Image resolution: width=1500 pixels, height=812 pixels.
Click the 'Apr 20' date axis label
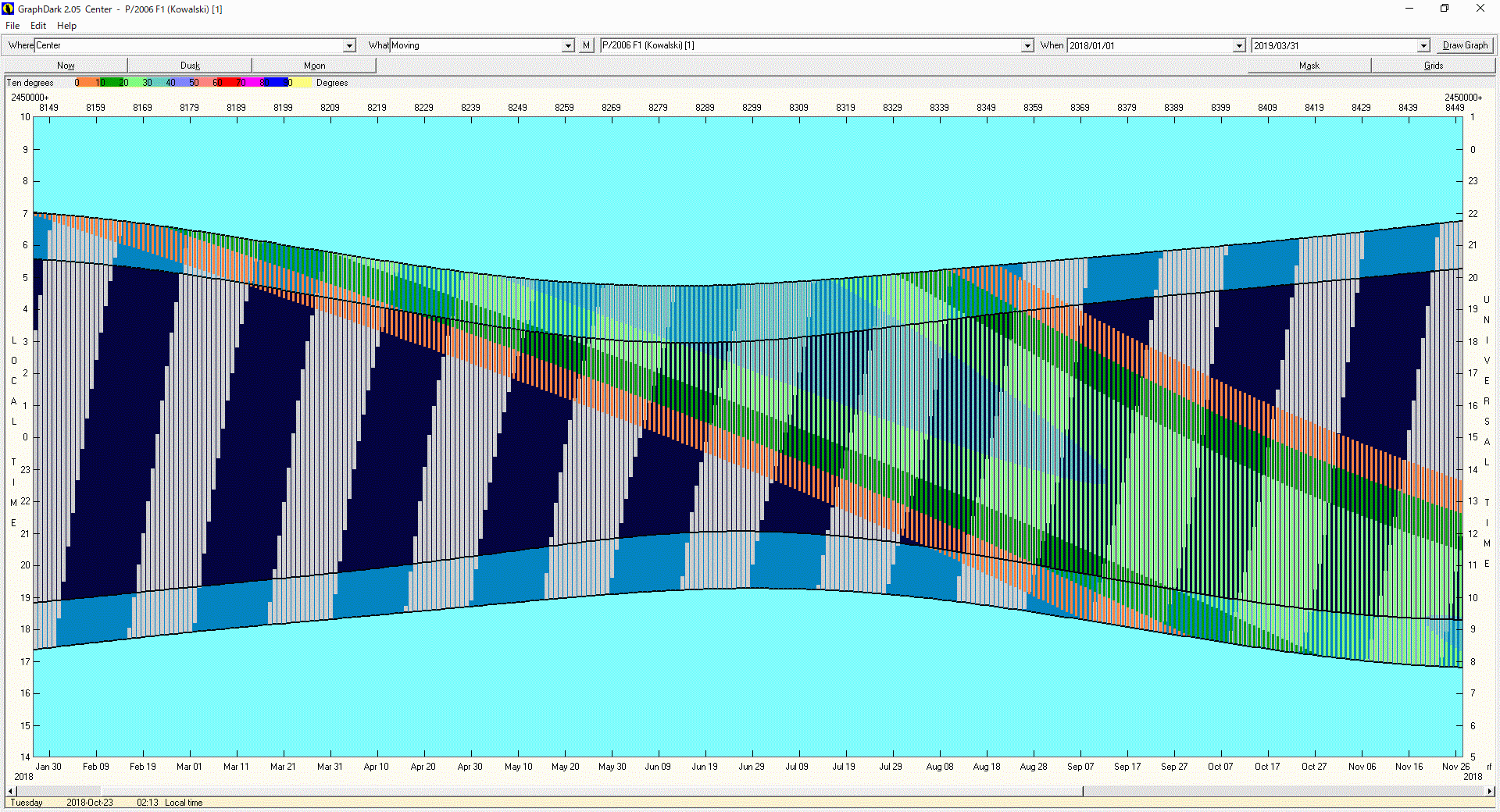click(423, 767)
